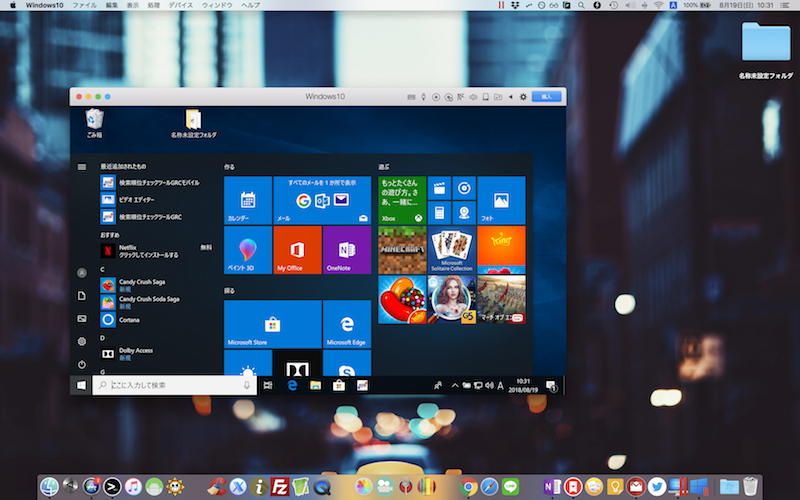Image resolution: width=800 pixels, height=500 pixels.
Task: Open the デバイス menu in menu bar
Action: point(181,6)
